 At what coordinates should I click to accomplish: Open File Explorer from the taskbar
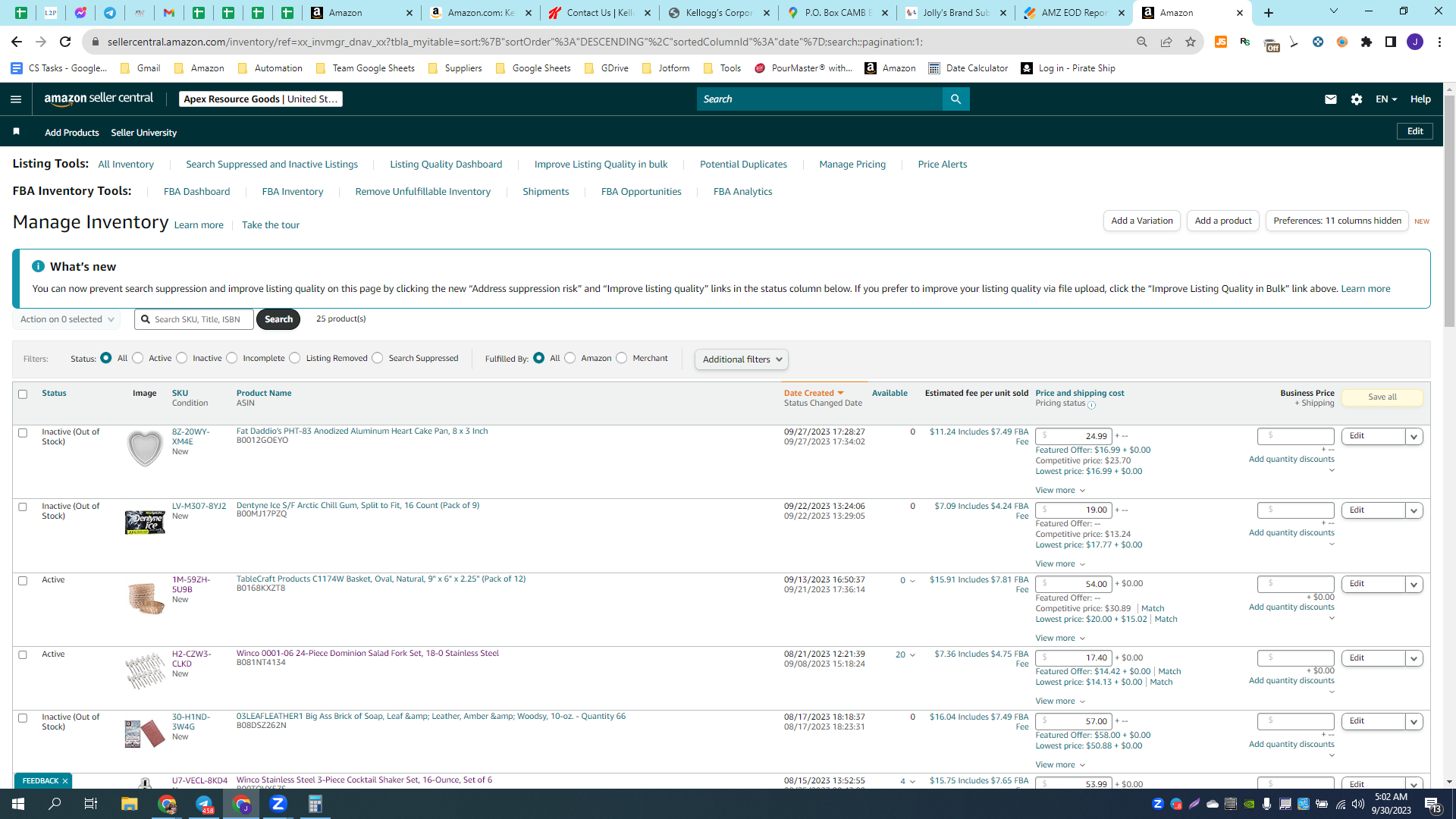pyautogui.click(x=129, y=804)
